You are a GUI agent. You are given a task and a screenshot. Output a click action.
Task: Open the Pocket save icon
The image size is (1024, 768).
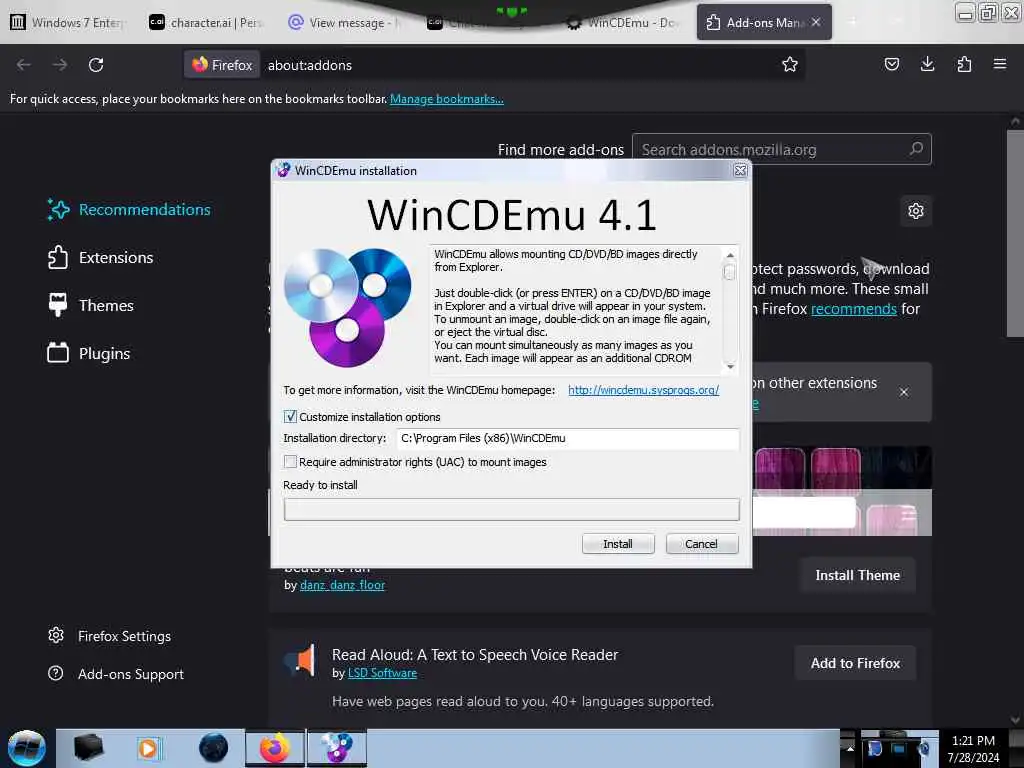pyautogui.click(x=891, y=64)
